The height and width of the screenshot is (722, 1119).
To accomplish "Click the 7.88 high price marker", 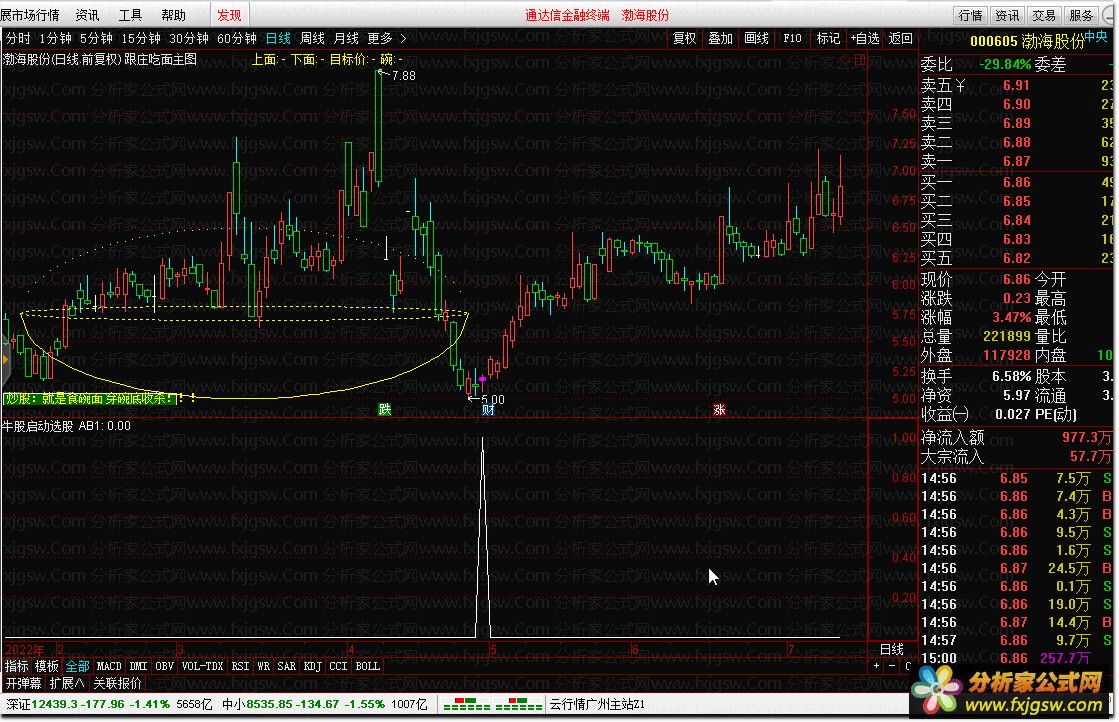I will pos(403,76).
